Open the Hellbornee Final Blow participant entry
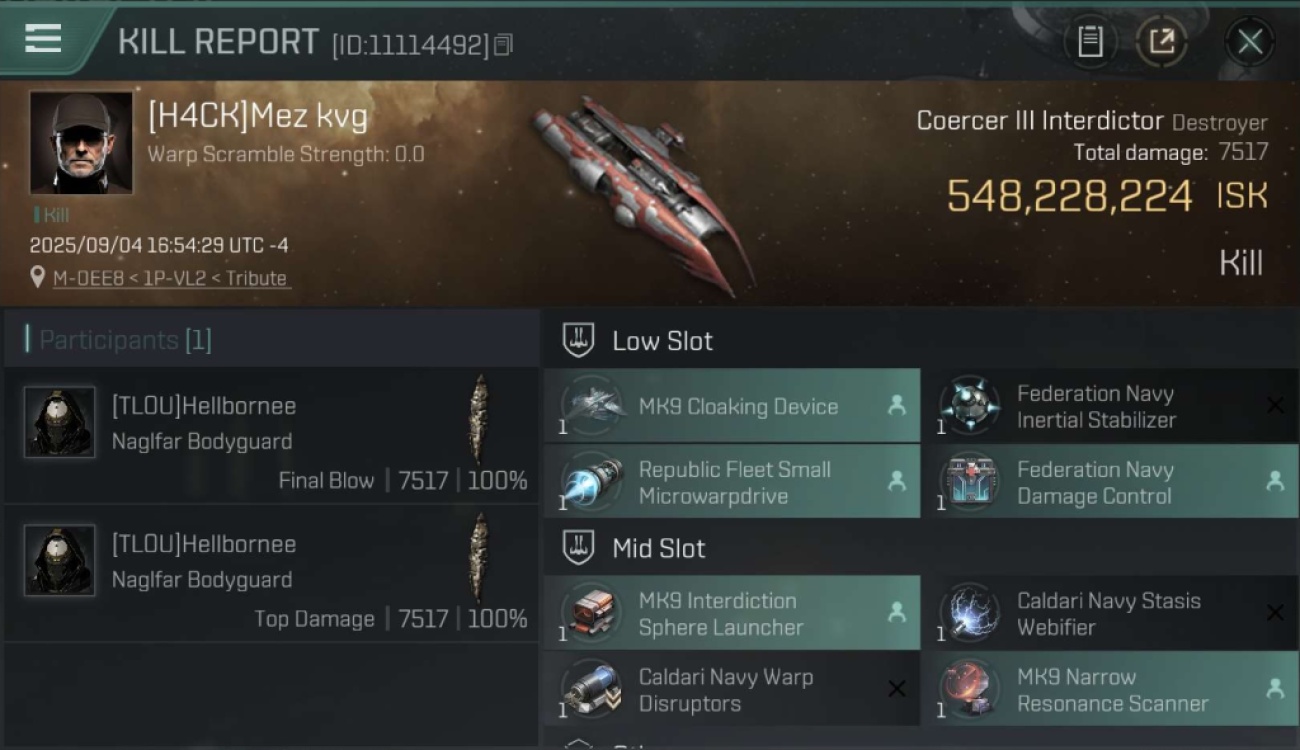Screen dimensions: 1300x750 tap(271, 436)
